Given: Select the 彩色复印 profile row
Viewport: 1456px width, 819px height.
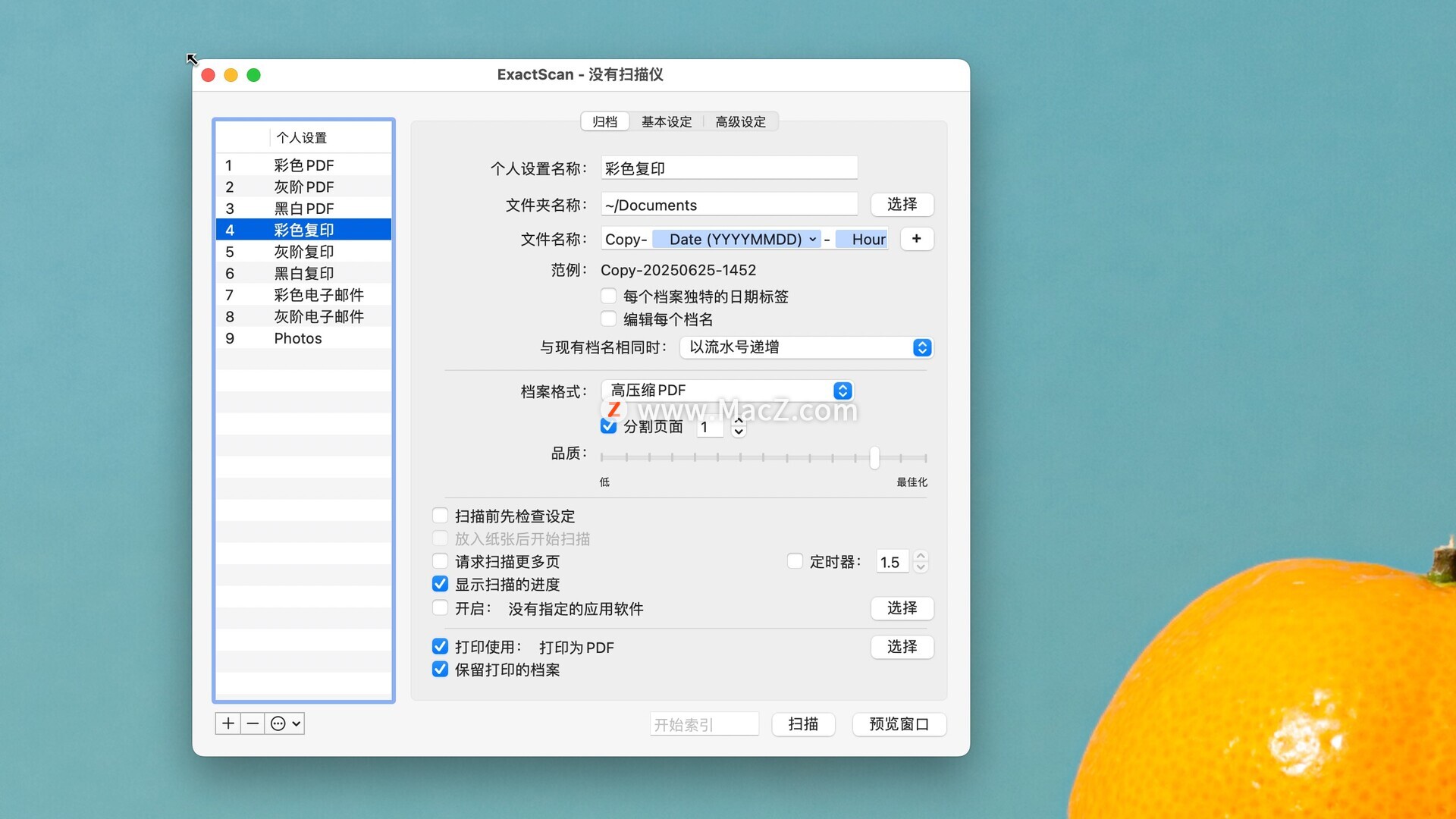Looking at the screenshot, I should pos(303,230).
